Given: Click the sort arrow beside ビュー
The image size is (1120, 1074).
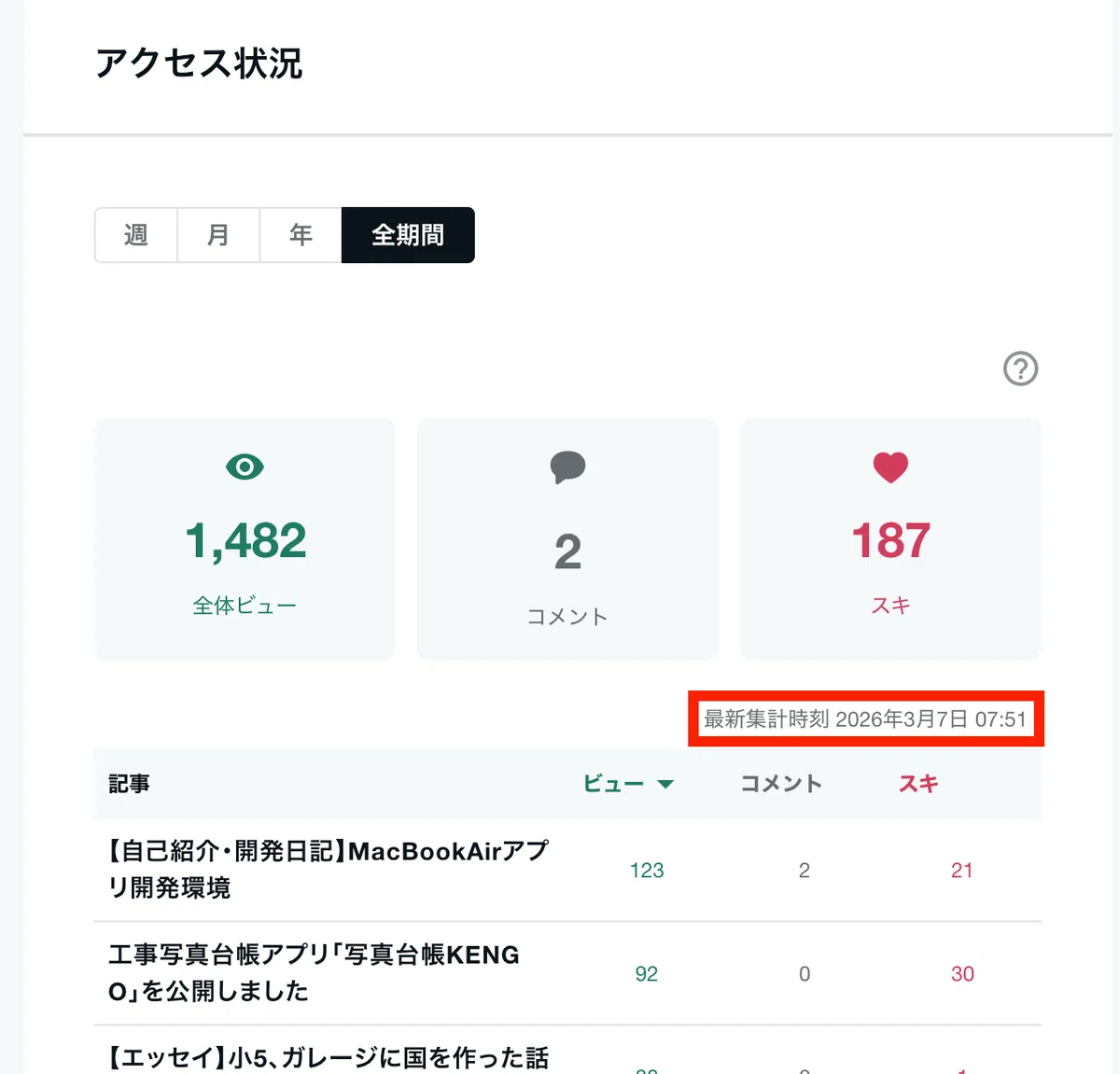Looking at the screenshot, I should (665, 785).
